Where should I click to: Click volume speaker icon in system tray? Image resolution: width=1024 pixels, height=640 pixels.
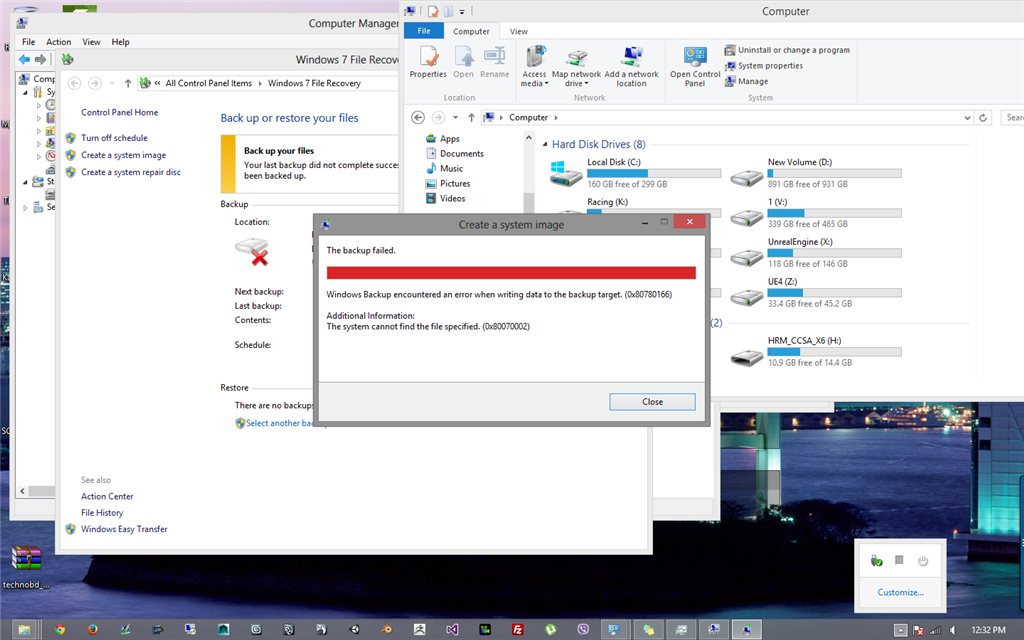[x=953, y=630]
